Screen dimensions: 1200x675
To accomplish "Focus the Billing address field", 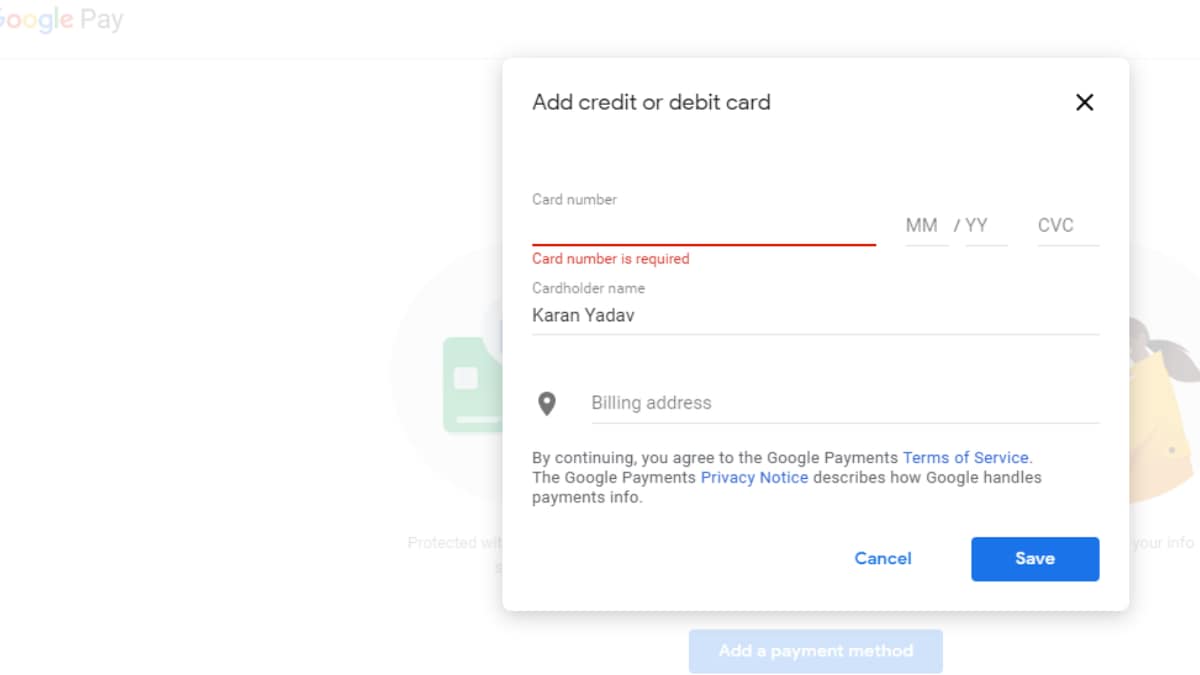I will 844,403.
